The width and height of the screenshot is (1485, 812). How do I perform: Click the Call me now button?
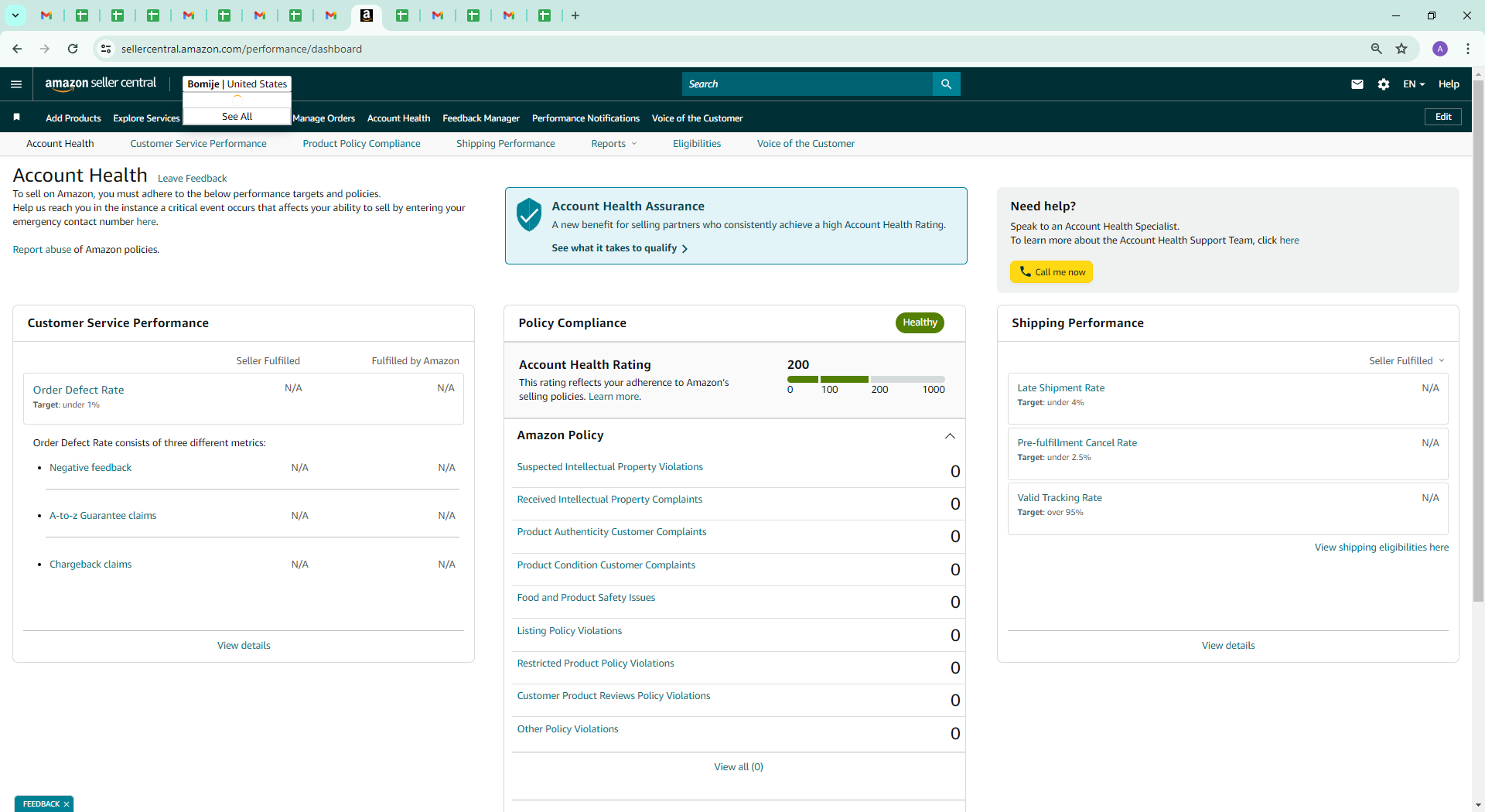[x=1051, y=272]
